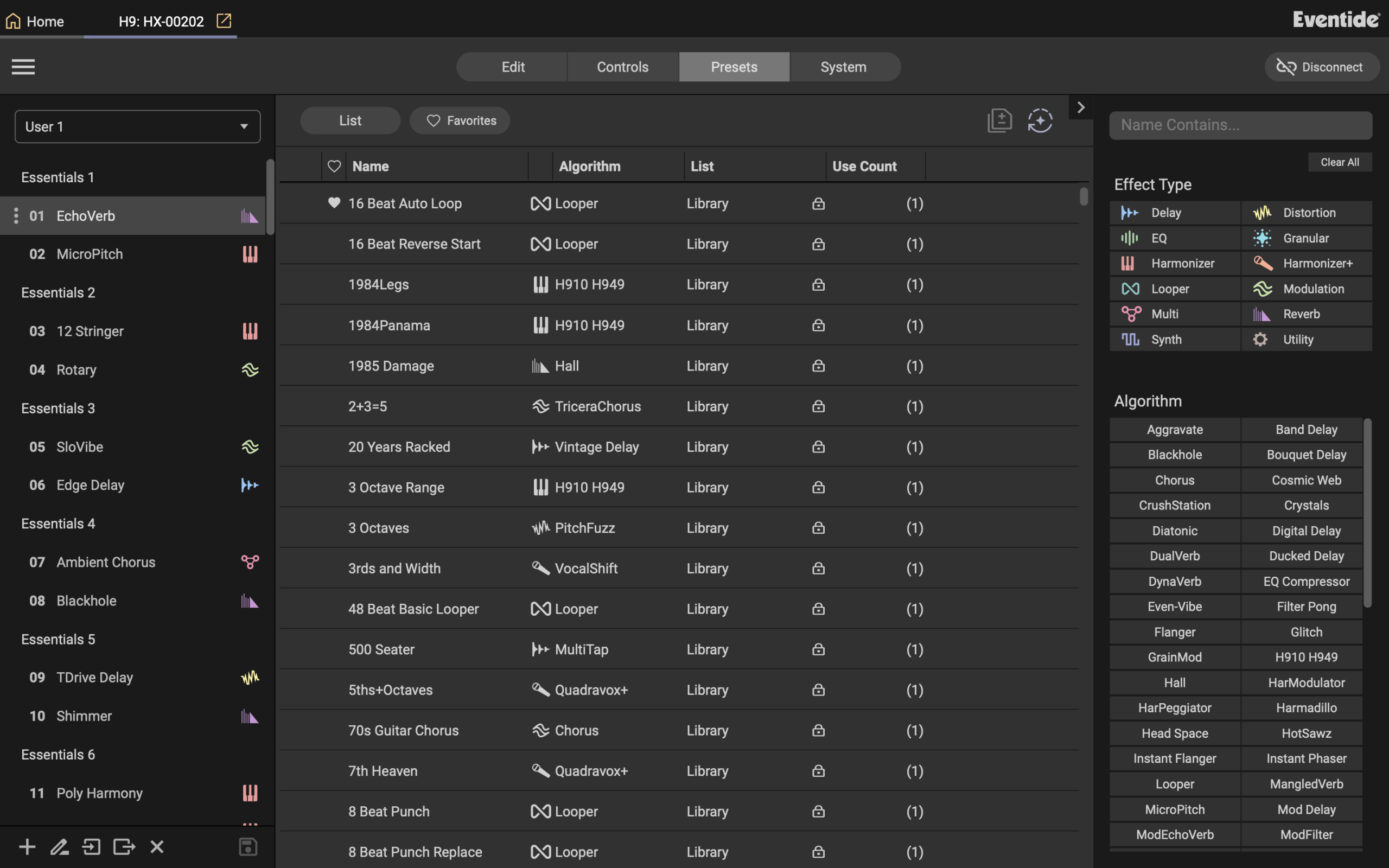The height and width of the screenshot is (868, 1389).
Task: Filter by the Blackhole algorithm
Action: 1174,455
